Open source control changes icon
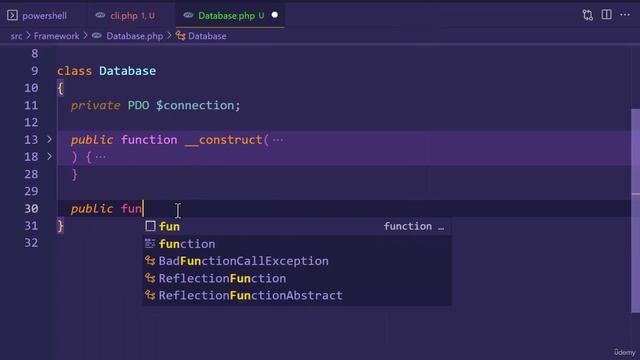640x360 pixels. [x=587, y=16]
